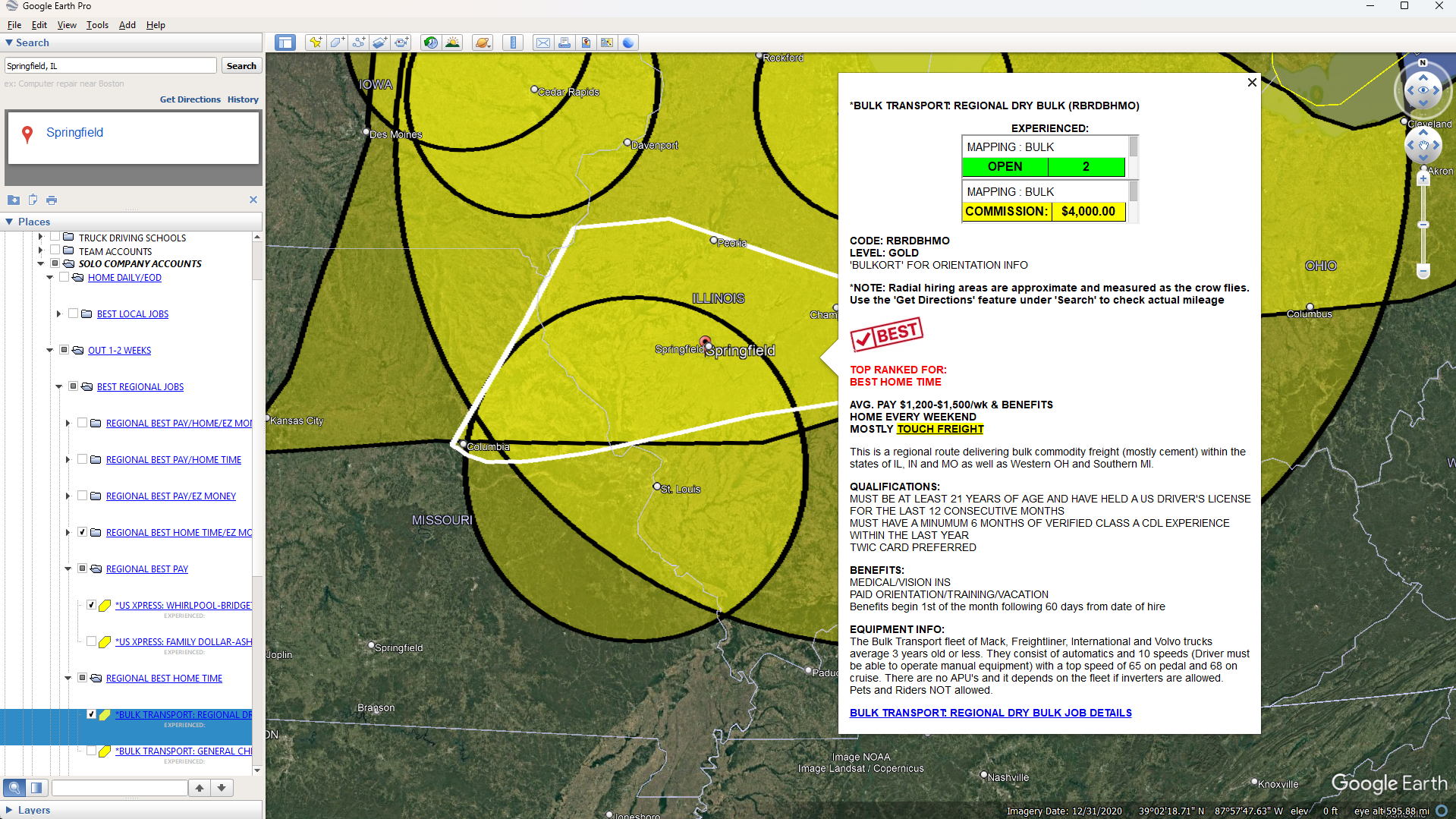The width and height of the screenshot is (1456, 819).
Task: Collapse SOLO COMPANY ACCOUNTS folder
Action: click(40, 263)
